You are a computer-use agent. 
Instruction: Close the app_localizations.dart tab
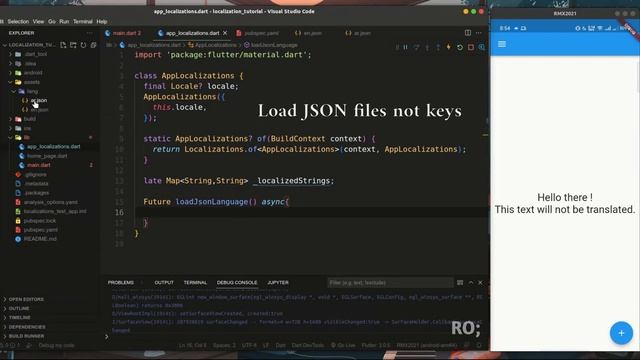pyautogui.click(x=225, y=33)
